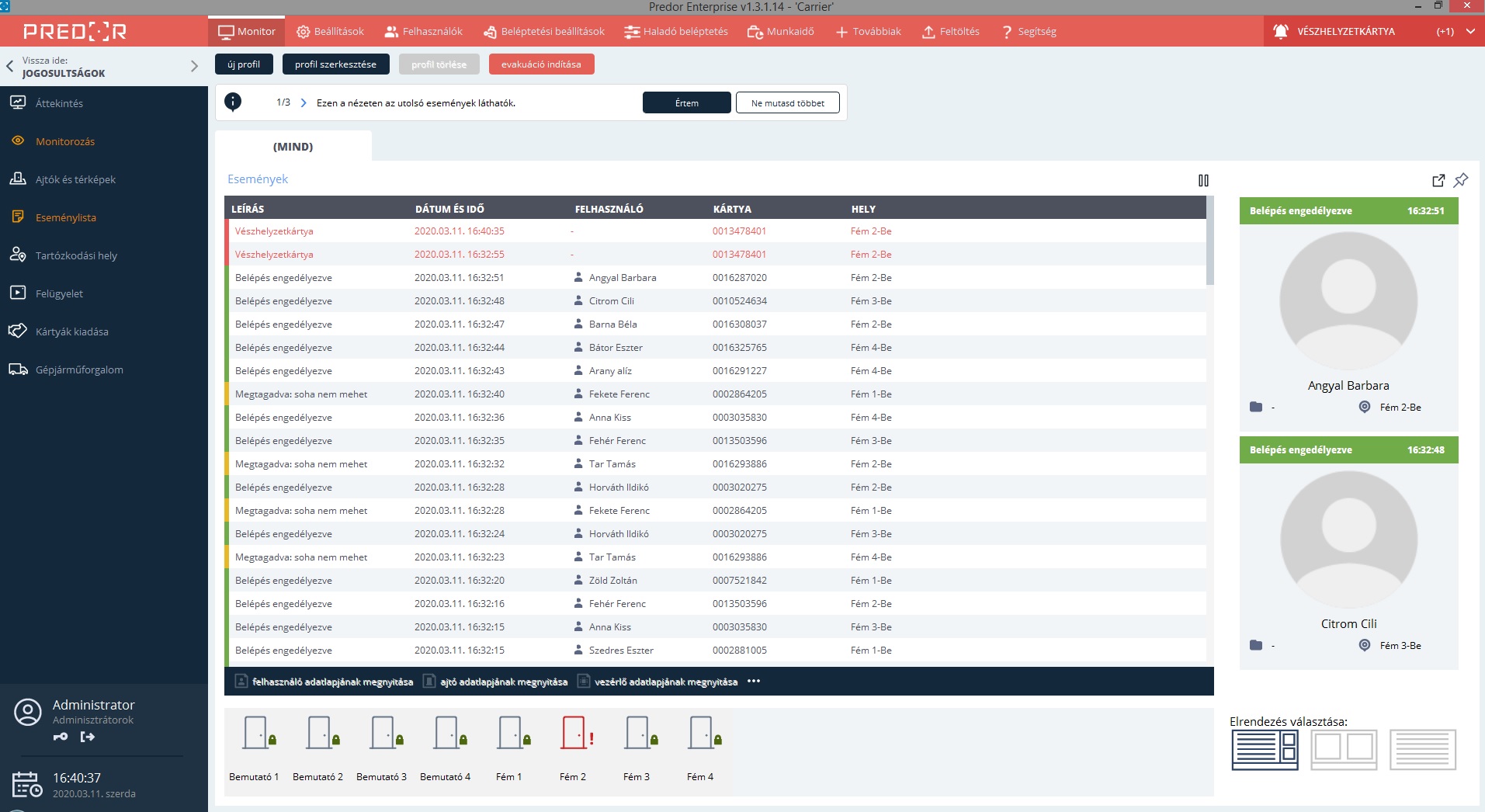The image size is (1485, 812).
Task: Dismiss the hint with Értem button
Action: [x=686, y=102]
